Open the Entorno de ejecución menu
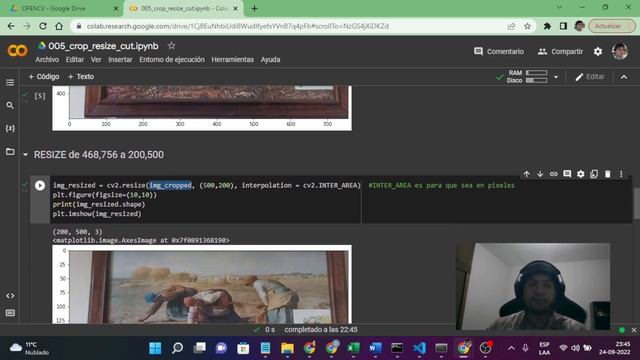The image size is (640, 360). 172,60
